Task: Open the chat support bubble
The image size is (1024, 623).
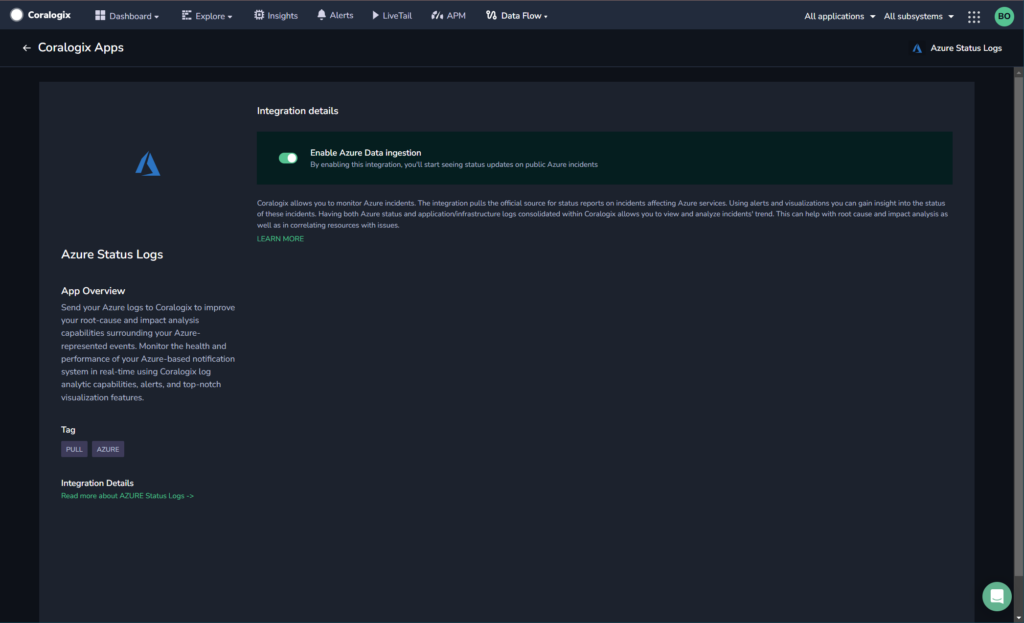Action: coord(997,596)
